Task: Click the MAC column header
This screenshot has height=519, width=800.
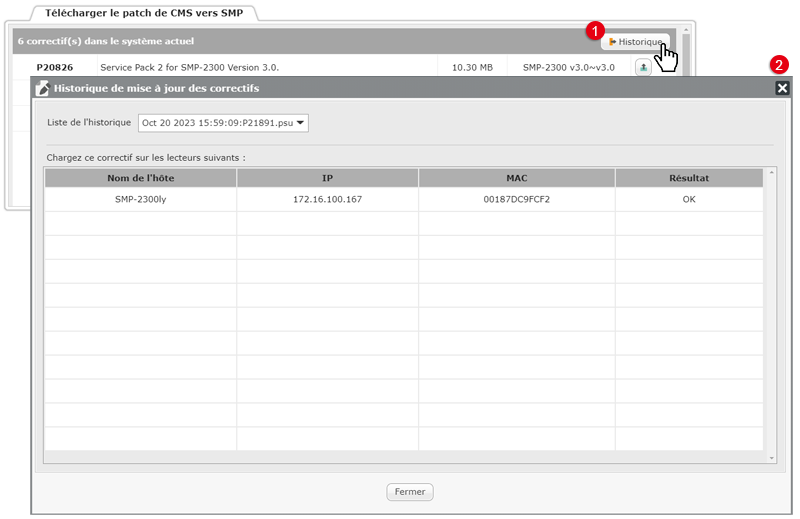Action: point(516,178)
